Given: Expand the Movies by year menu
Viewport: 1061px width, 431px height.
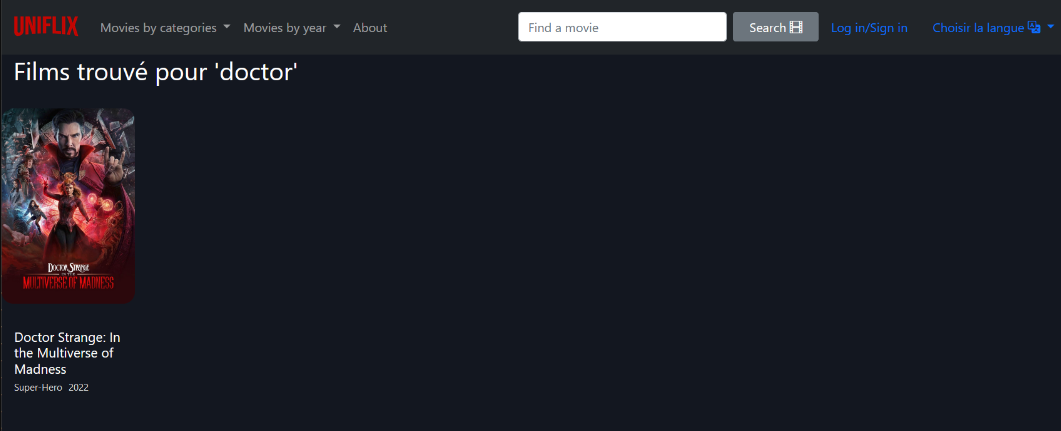Looking at the screenshot, I should [x=291, y=27].
